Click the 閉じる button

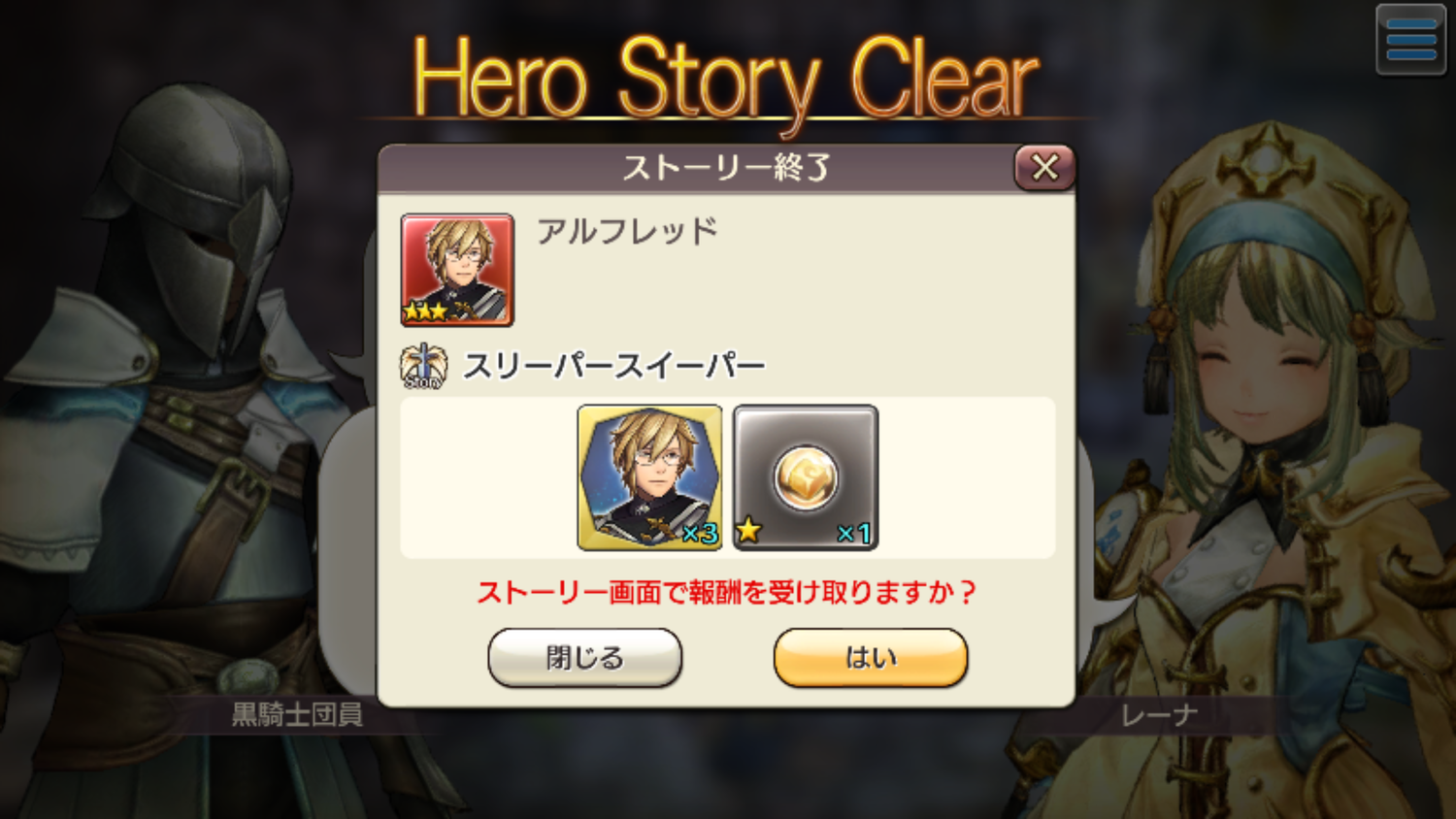(x=584, y=657)
